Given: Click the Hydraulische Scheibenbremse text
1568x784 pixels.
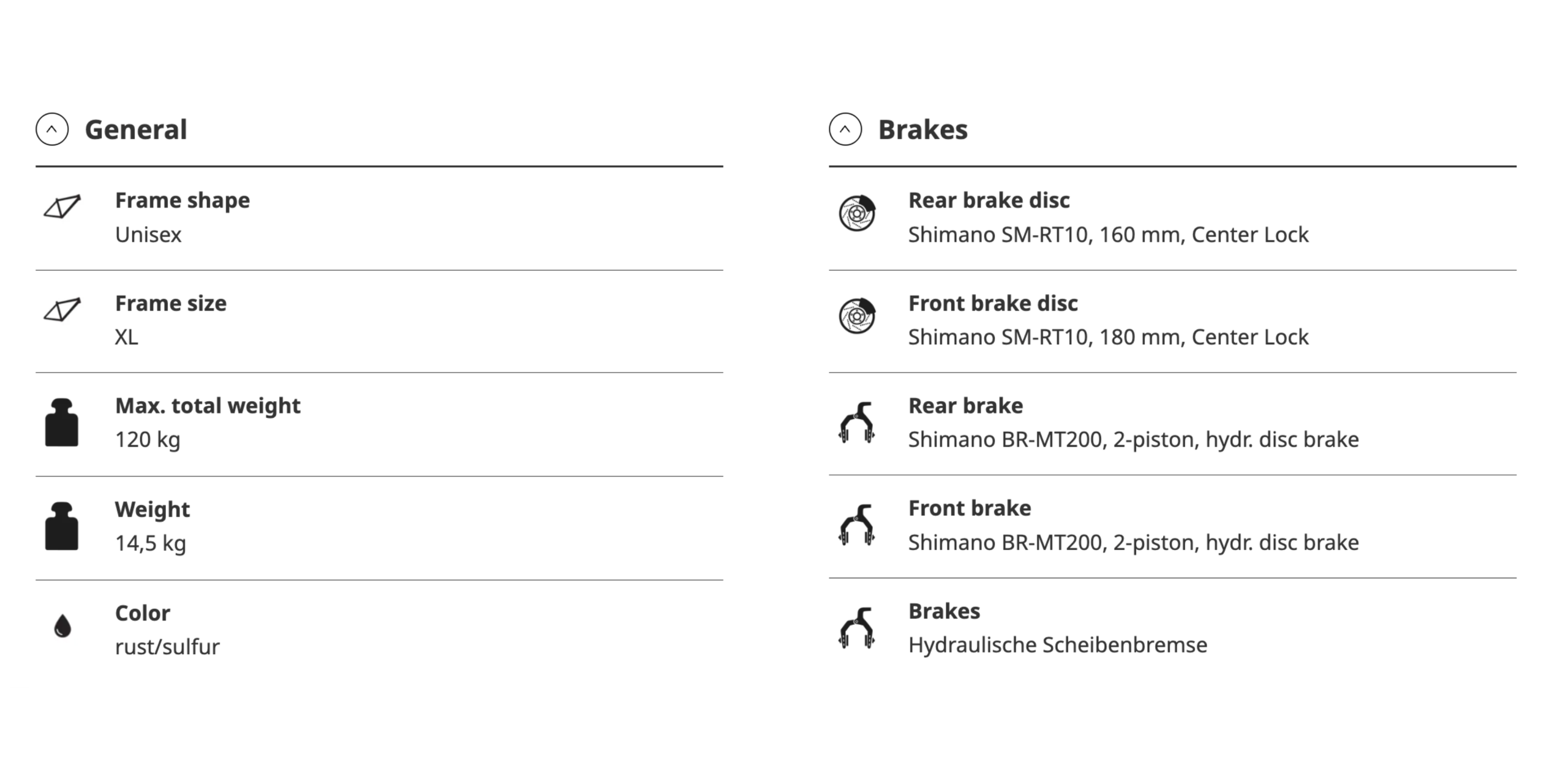Looking at the screenshot, I should click(1058, 645).
